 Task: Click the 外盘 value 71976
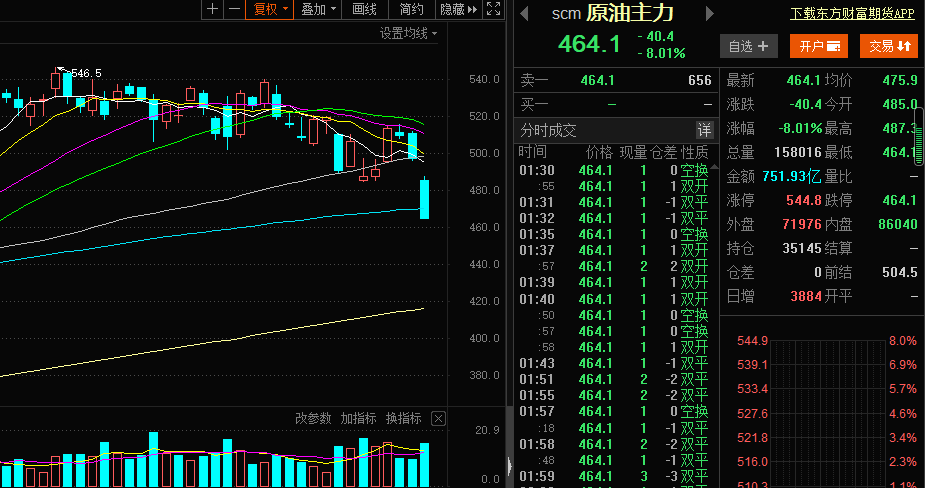[802, 224]
